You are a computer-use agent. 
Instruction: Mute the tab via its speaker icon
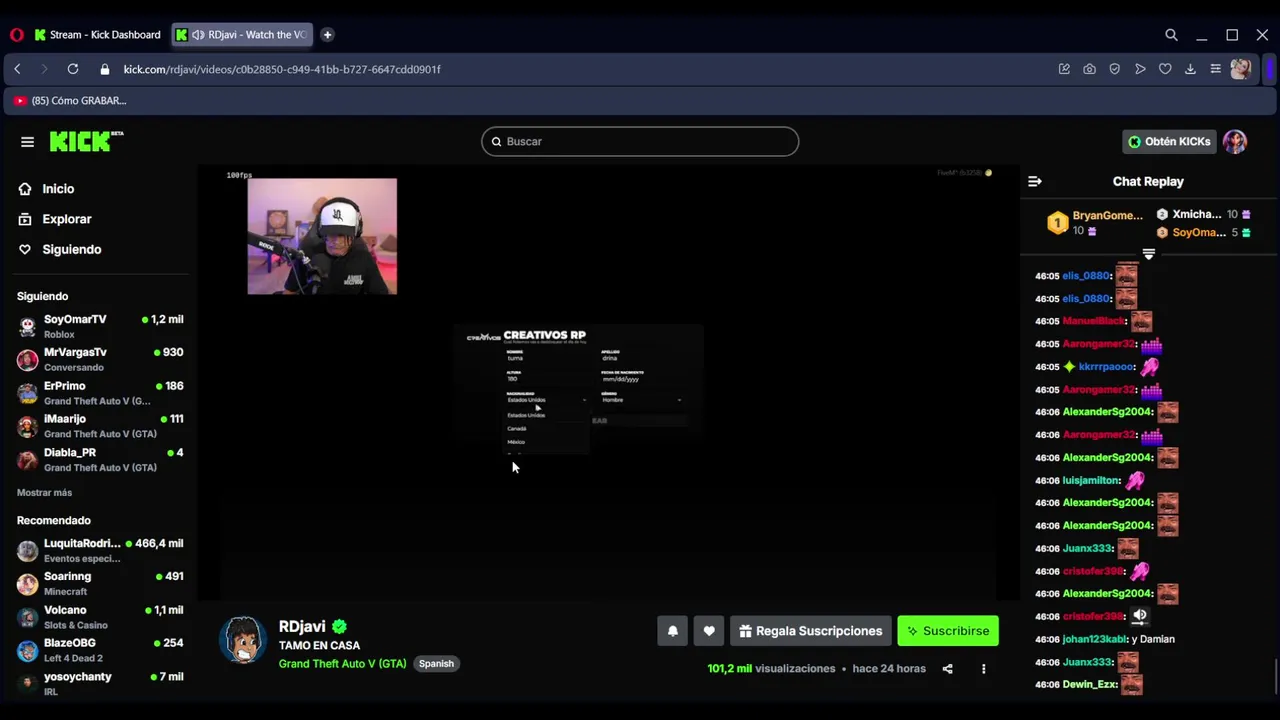click(198, 35)
